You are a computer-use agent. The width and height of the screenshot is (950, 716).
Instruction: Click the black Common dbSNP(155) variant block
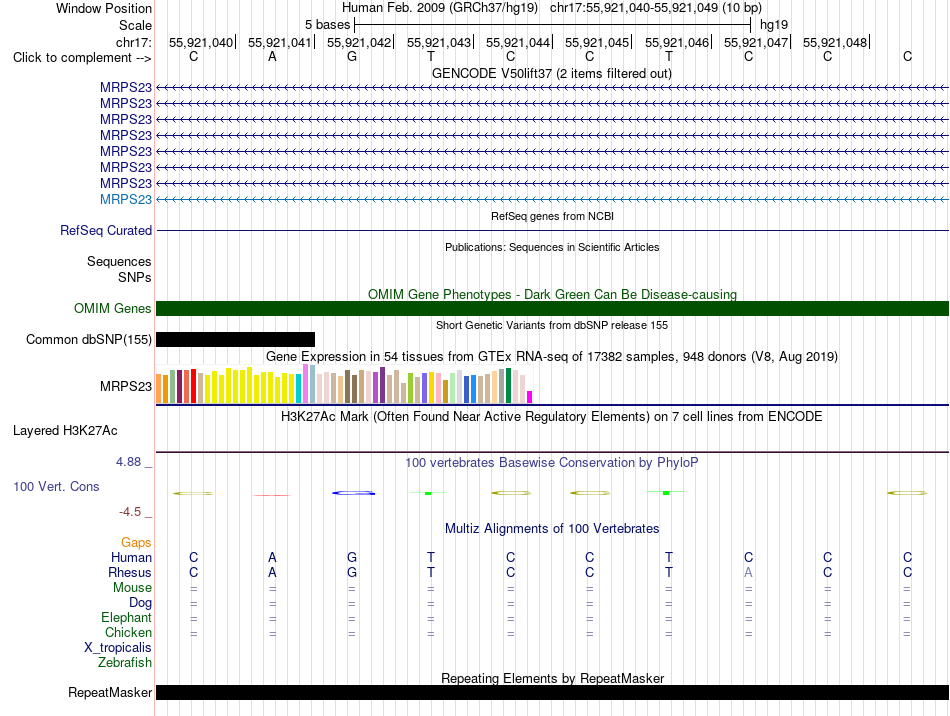pyautogui.click(x=235, y=339)
